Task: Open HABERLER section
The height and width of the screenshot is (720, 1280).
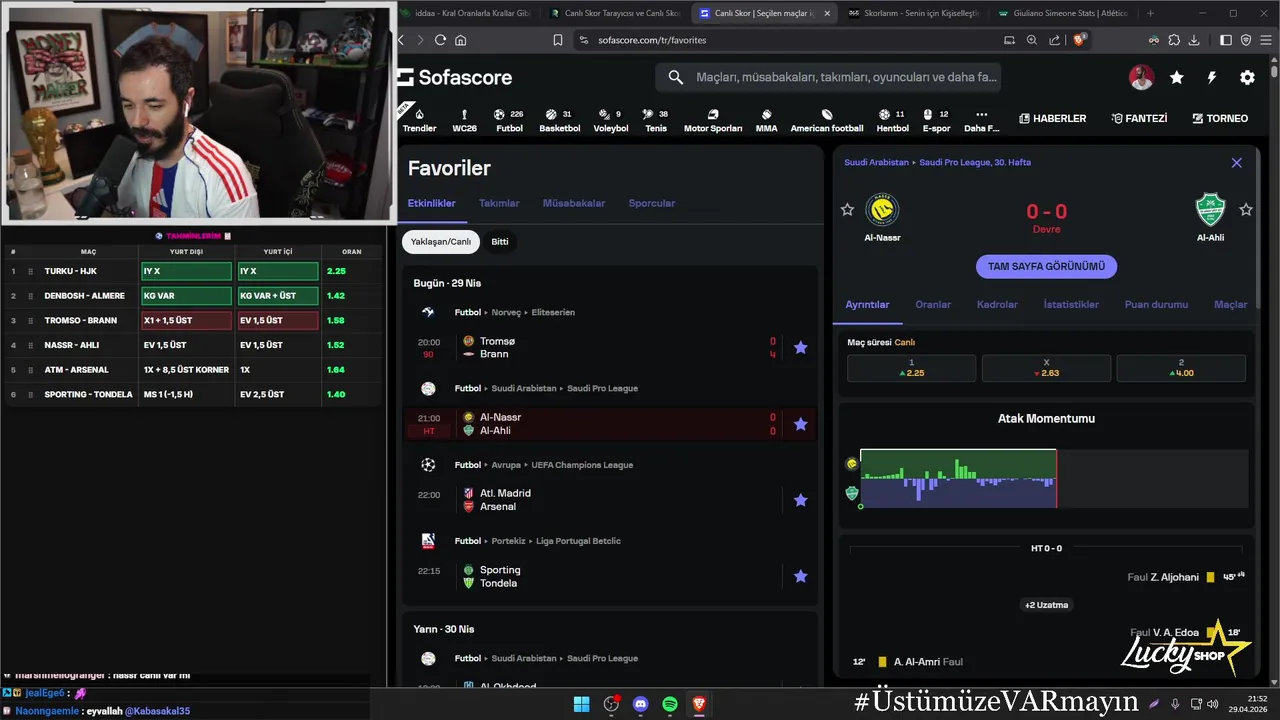Action: coord(1052,118)
